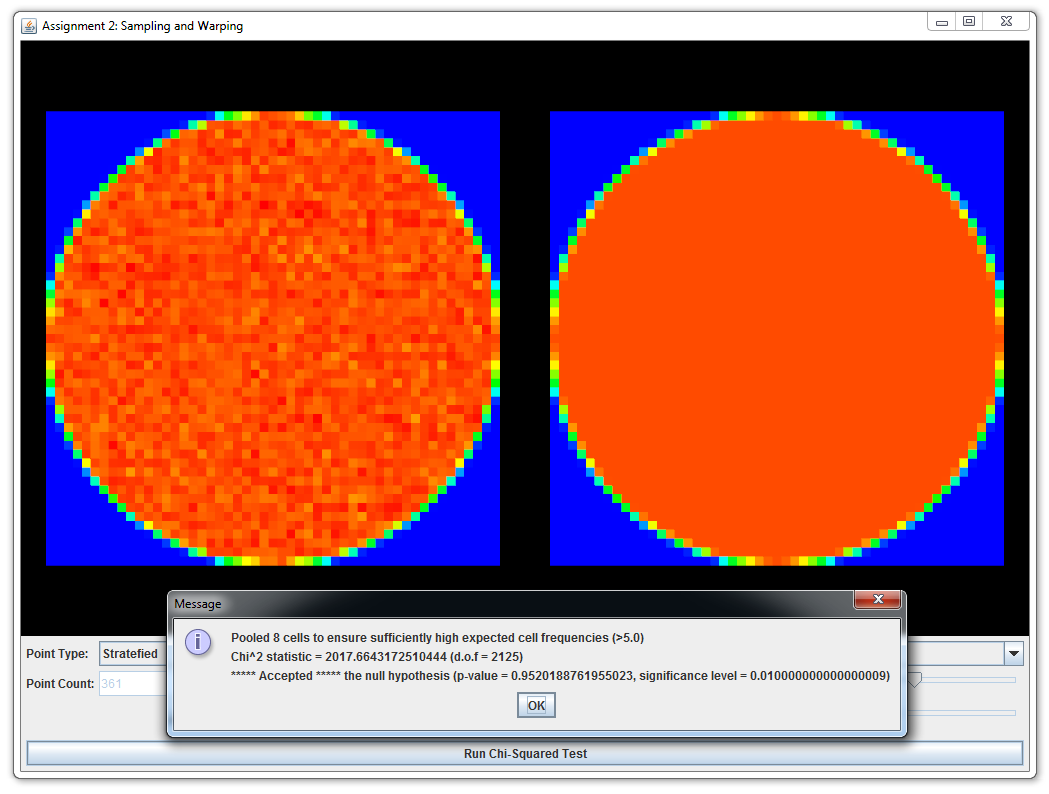Click the right smooth reference density disk

(x=776, y=338)
